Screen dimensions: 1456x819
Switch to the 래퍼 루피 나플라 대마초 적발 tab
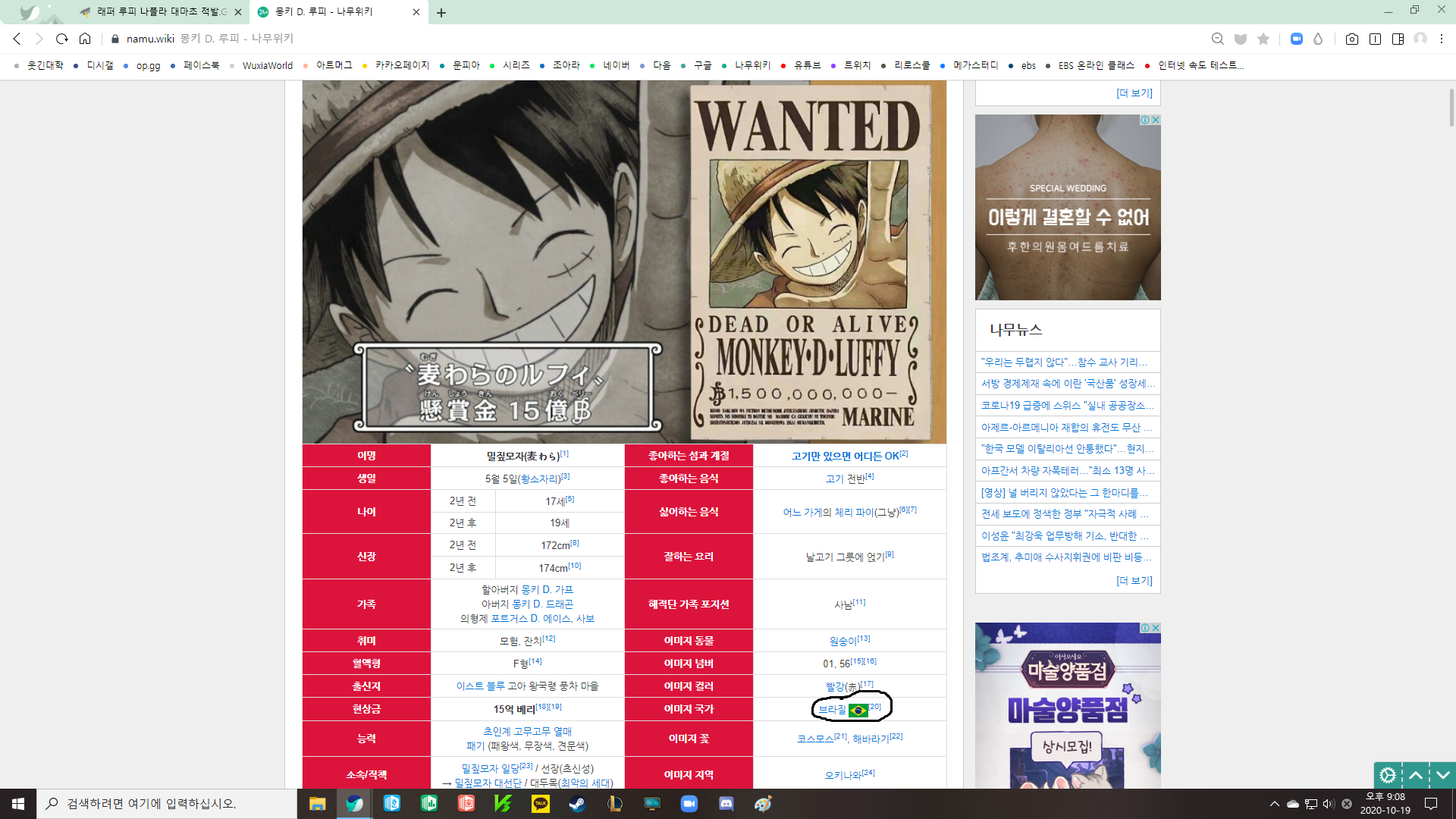tap(160, 12)
